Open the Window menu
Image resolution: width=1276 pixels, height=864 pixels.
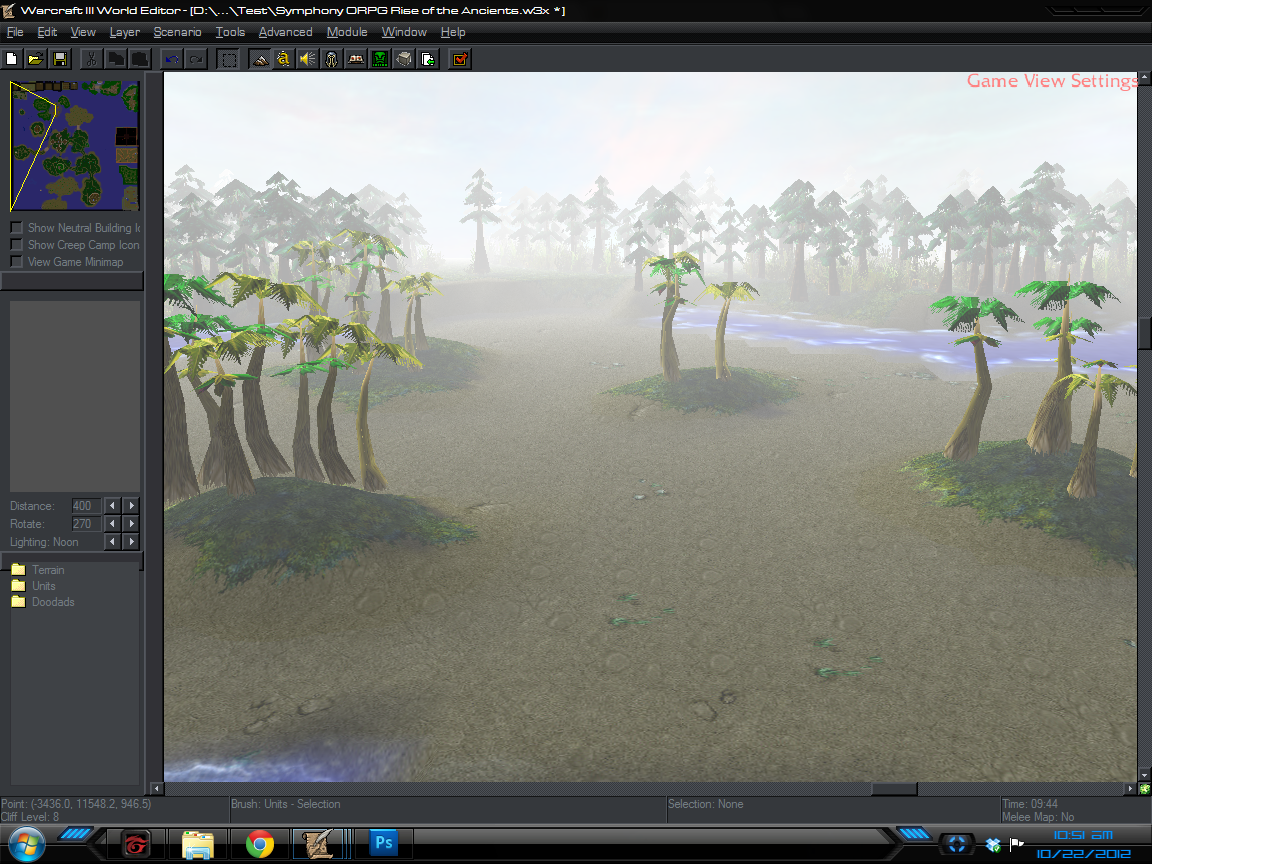click(x=404, y=32)
